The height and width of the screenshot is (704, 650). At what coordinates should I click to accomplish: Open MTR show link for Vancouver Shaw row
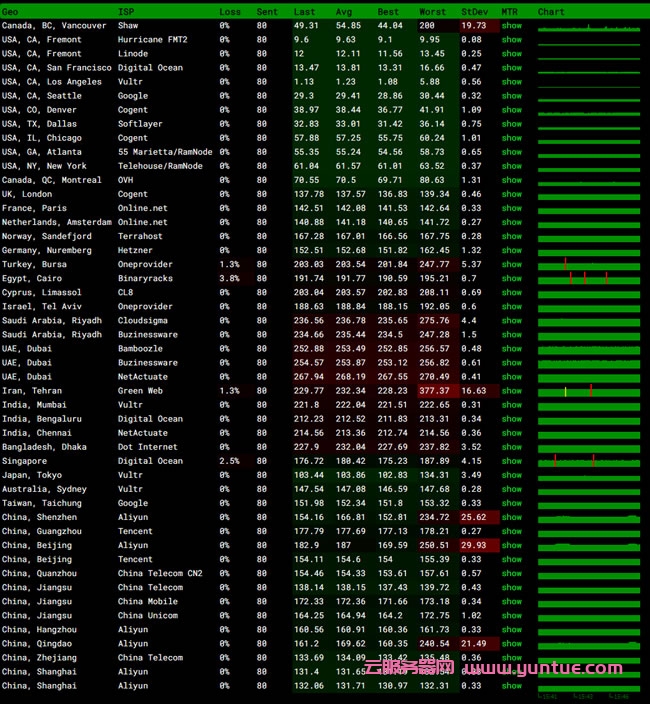click(511, 25)
